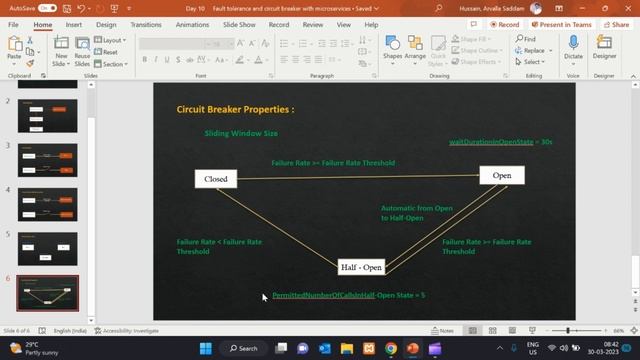The height and width of the screenshot is (360, 640).
Task: Select slide 4 thumbnail
Action: coord(47,204)
